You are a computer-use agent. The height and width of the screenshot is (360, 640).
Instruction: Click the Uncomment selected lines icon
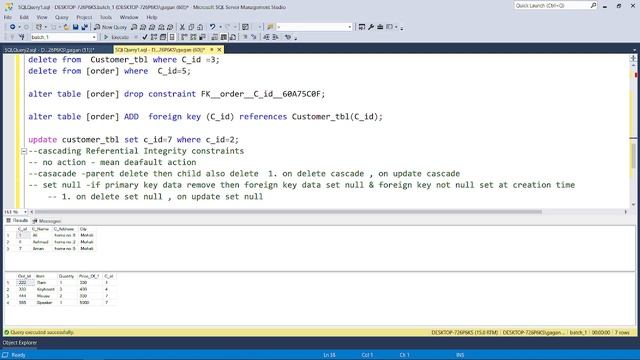coord(254,37)
